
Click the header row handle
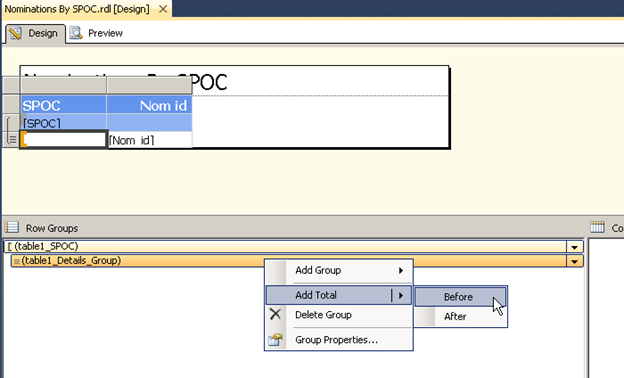coord(11,105)
